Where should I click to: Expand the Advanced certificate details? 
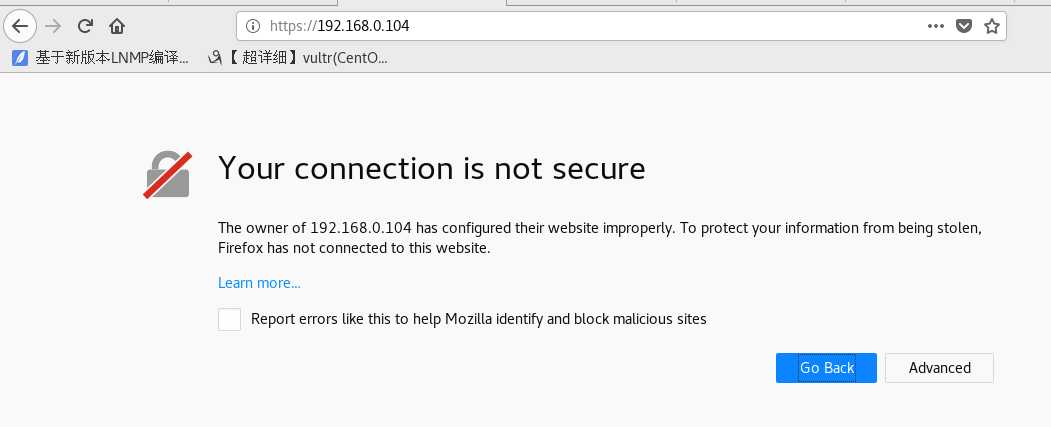939,368
